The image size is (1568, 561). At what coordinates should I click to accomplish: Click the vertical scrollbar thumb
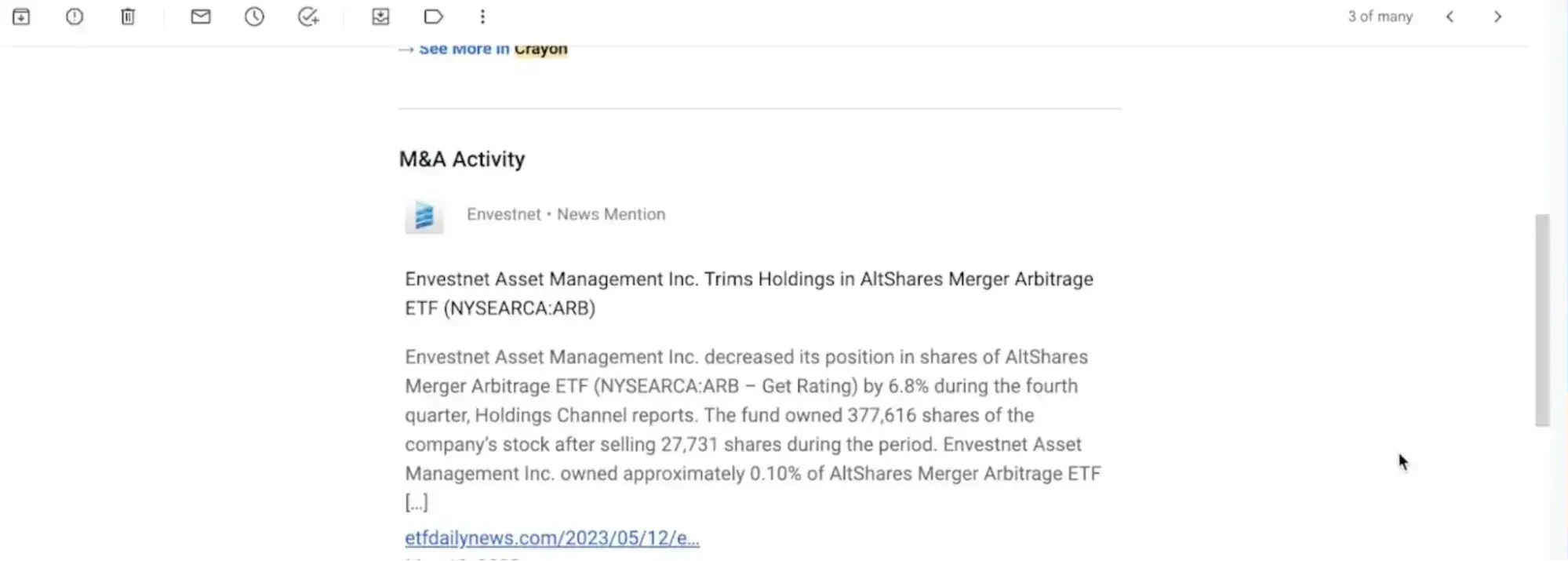click(1542, 320)
